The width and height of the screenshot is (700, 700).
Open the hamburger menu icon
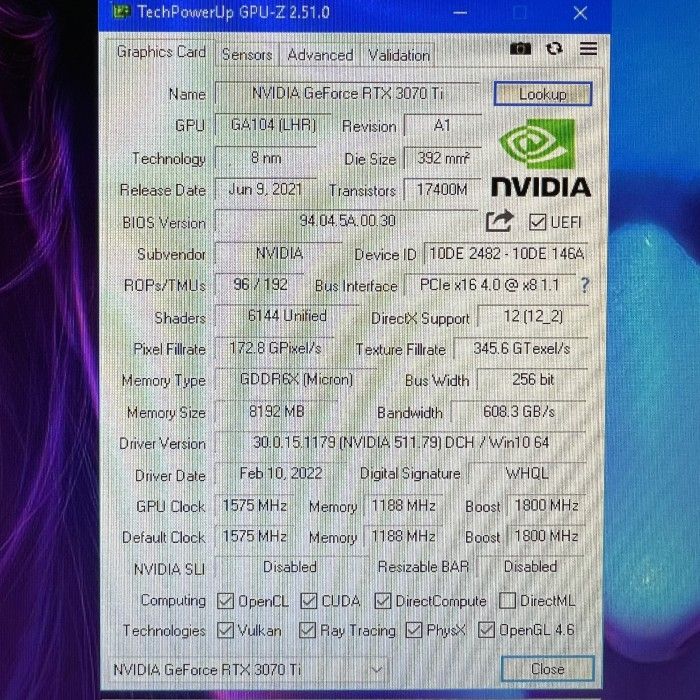tap(588, 48)
